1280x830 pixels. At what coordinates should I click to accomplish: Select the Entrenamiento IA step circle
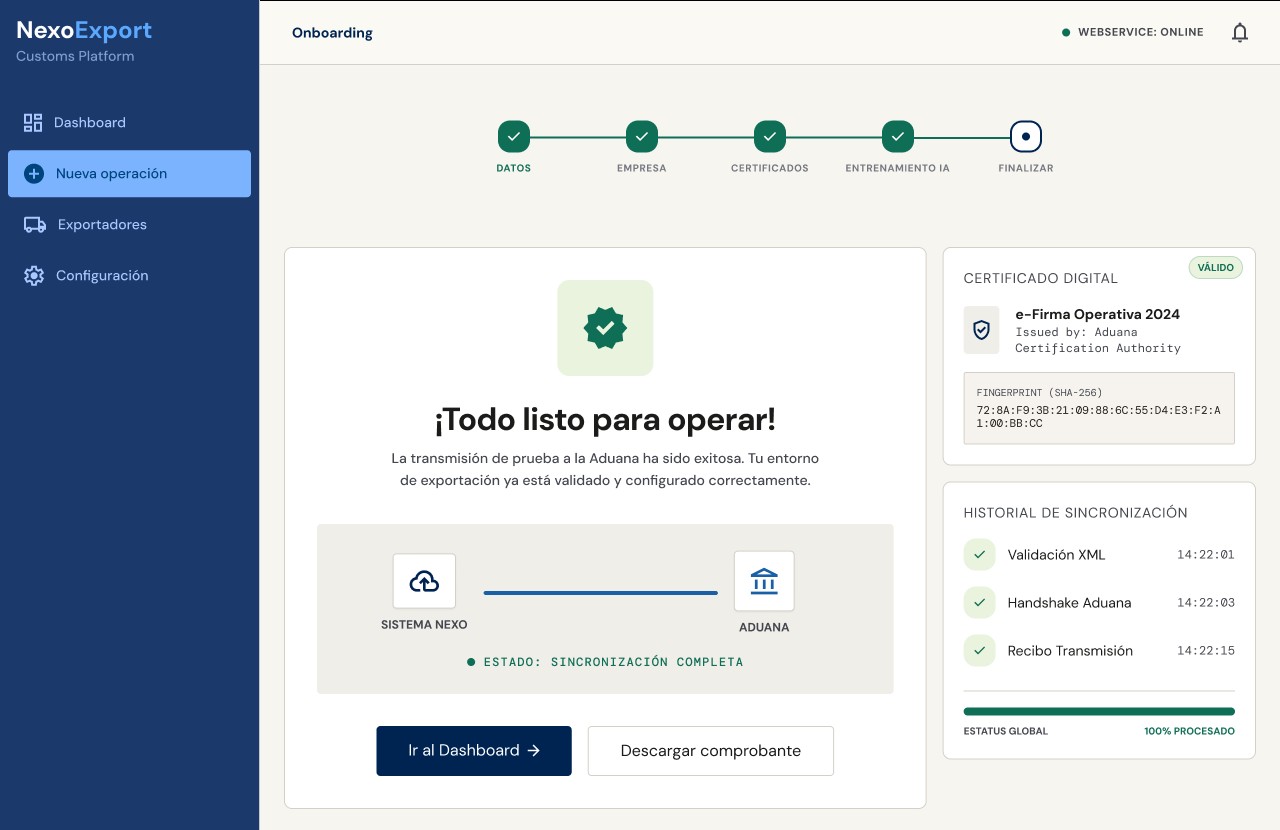tap(898, 136)
